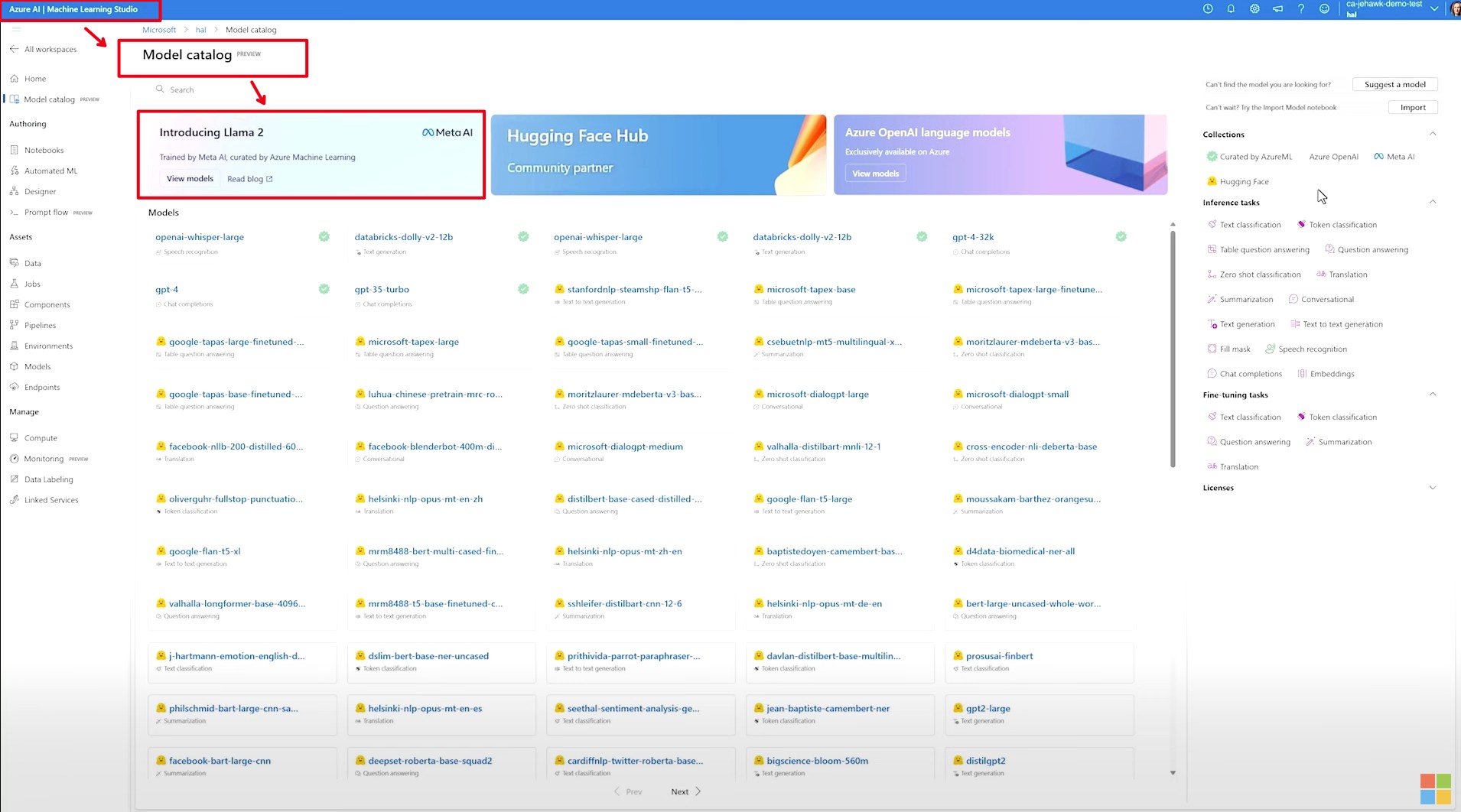Click the feedback megaphone icon

1277,9
